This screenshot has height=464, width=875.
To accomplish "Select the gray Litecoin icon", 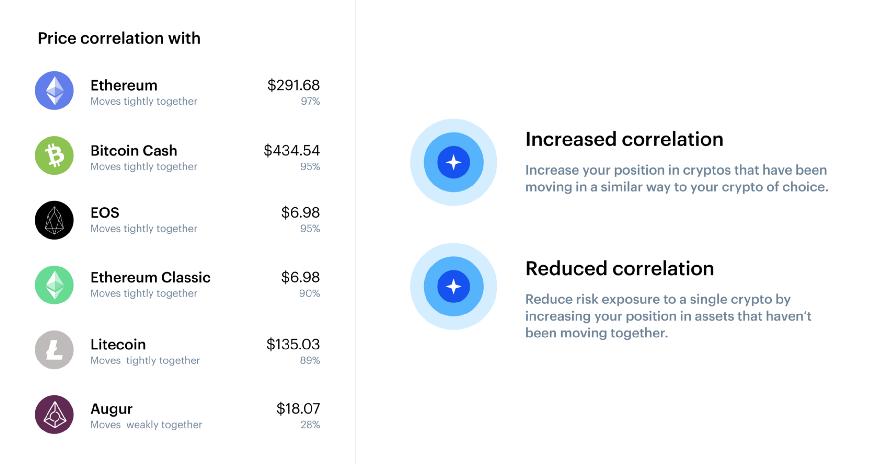I will click(x=55, y=349).
